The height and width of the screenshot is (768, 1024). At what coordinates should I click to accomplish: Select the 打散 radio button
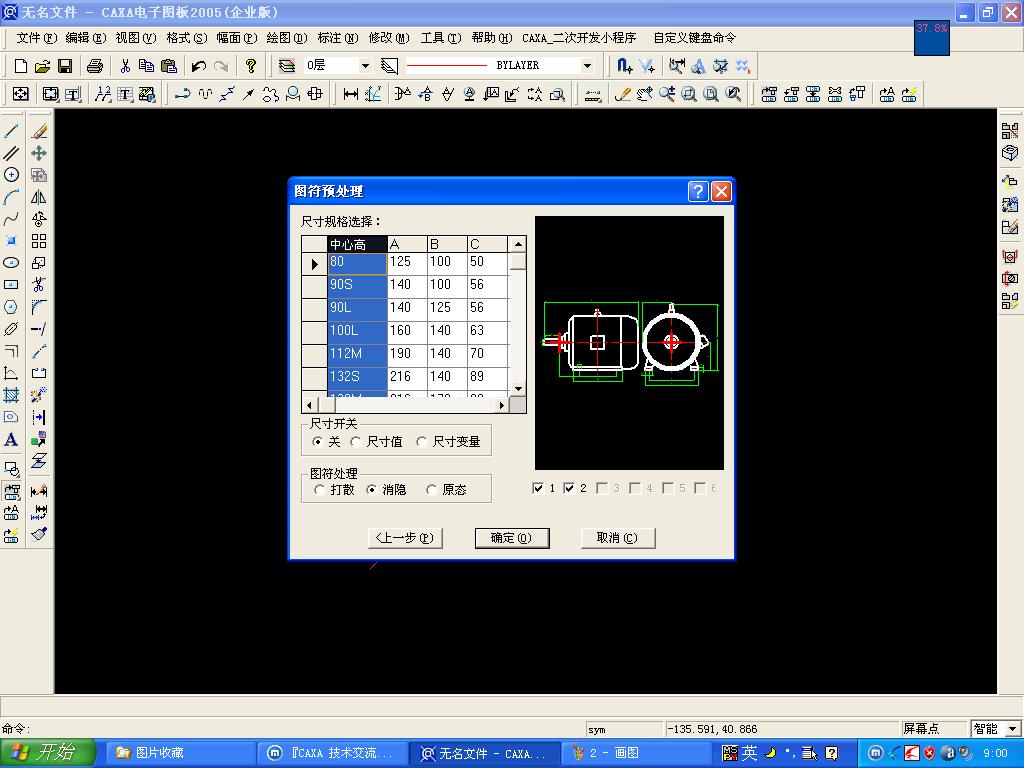(319, 489)
